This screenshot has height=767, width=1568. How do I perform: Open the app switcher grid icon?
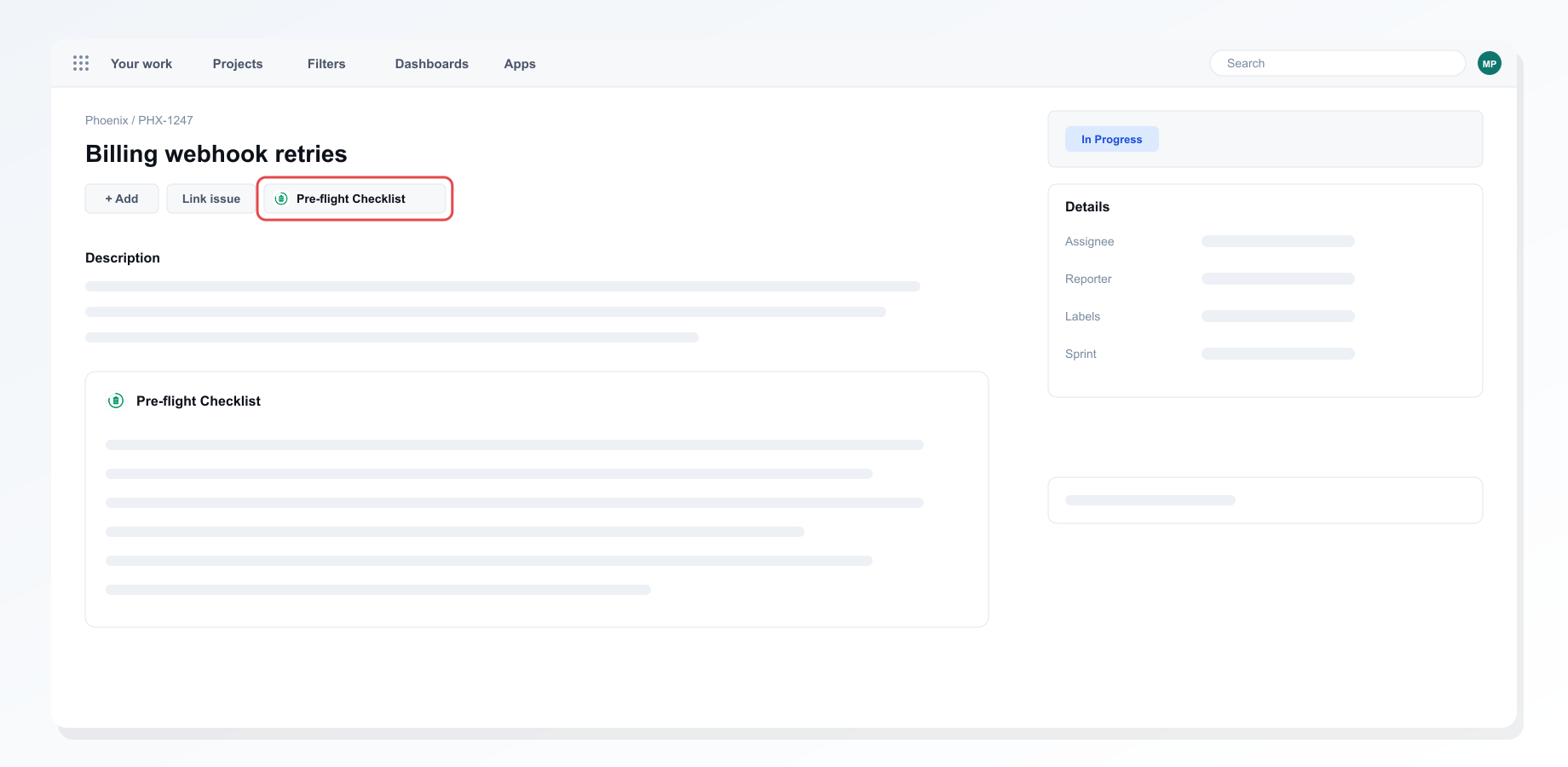click(x=81, y=63)
